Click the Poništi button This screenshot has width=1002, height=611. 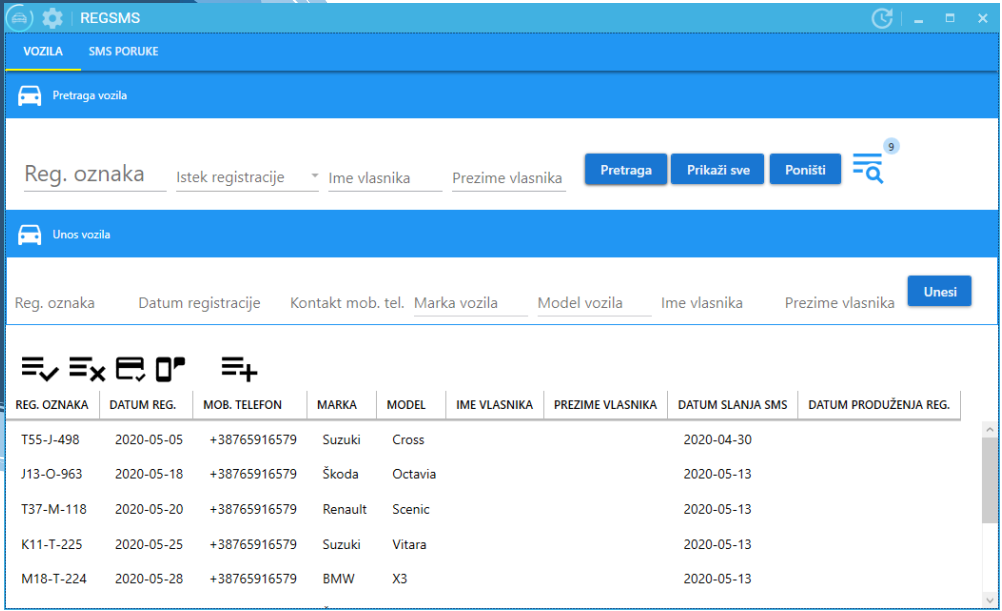coord(805,170)
